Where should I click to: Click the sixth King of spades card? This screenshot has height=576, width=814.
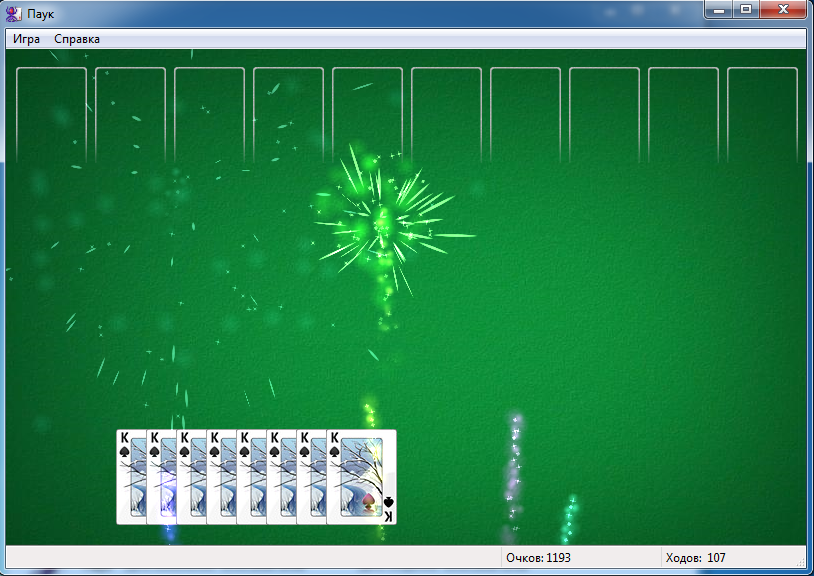[281, 477]
